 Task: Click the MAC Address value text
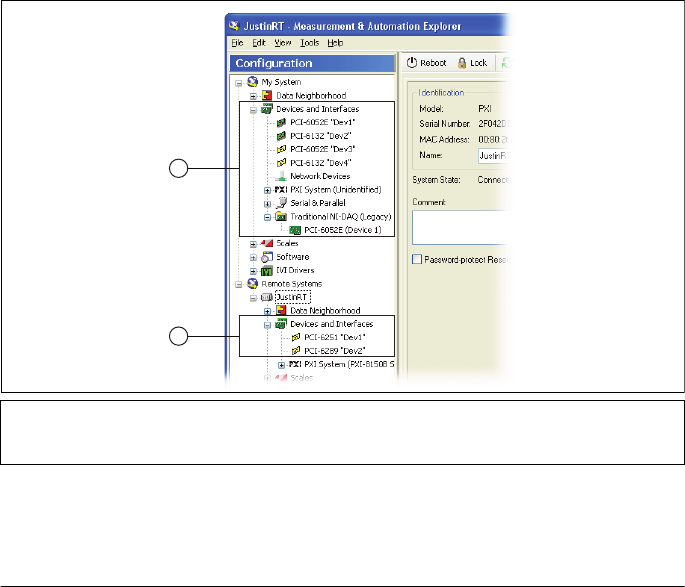[493, 139]
